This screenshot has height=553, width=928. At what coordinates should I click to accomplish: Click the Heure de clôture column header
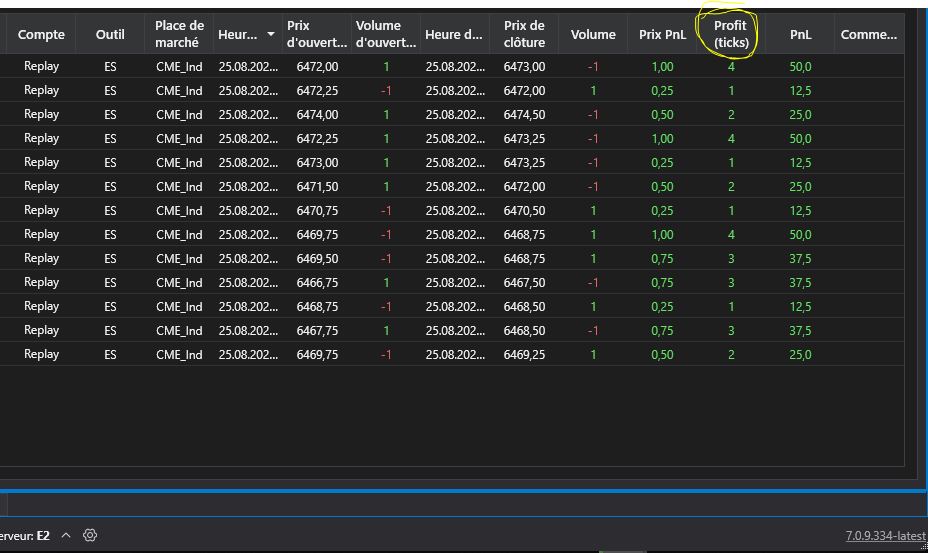click(x=454, y=34)
